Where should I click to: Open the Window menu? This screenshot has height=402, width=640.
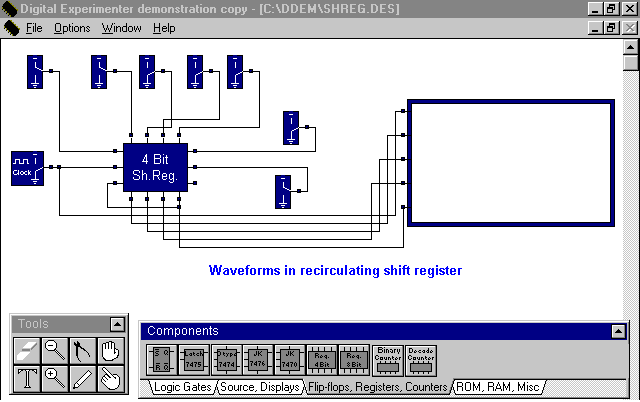[121, 28]
